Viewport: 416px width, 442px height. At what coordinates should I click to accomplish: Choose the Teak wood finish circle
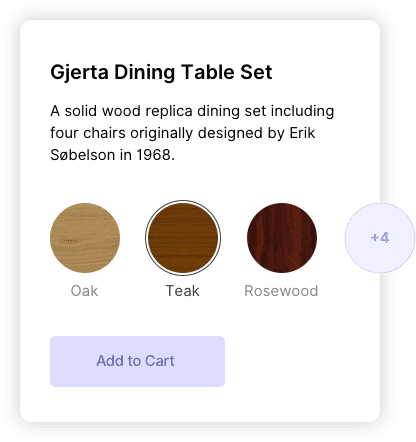(x=183, y=238)
